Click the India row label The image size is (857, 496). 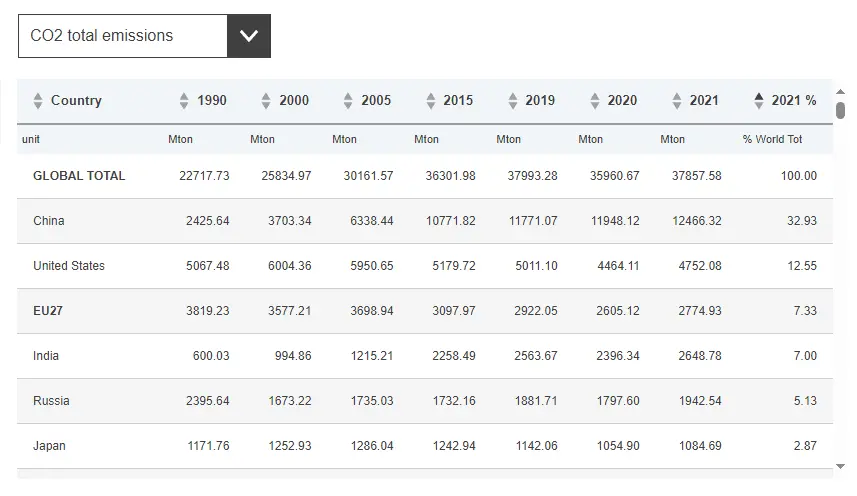click(46, 356)
